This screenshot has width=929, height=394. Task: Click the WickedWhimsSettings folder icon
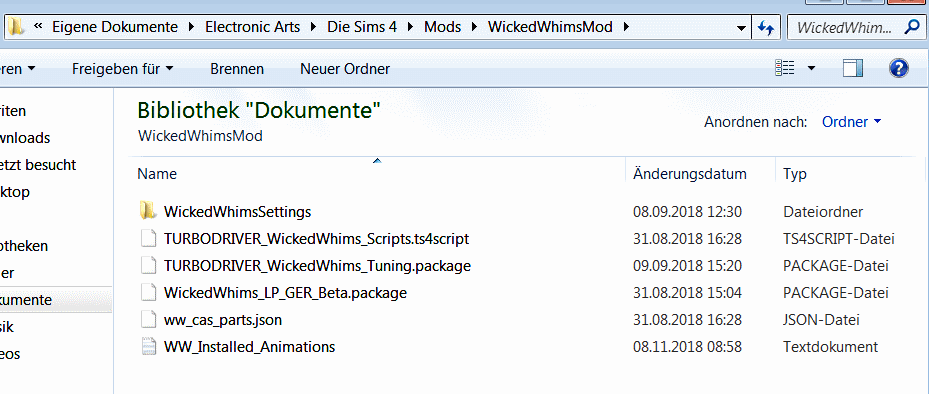coord(148,211)
